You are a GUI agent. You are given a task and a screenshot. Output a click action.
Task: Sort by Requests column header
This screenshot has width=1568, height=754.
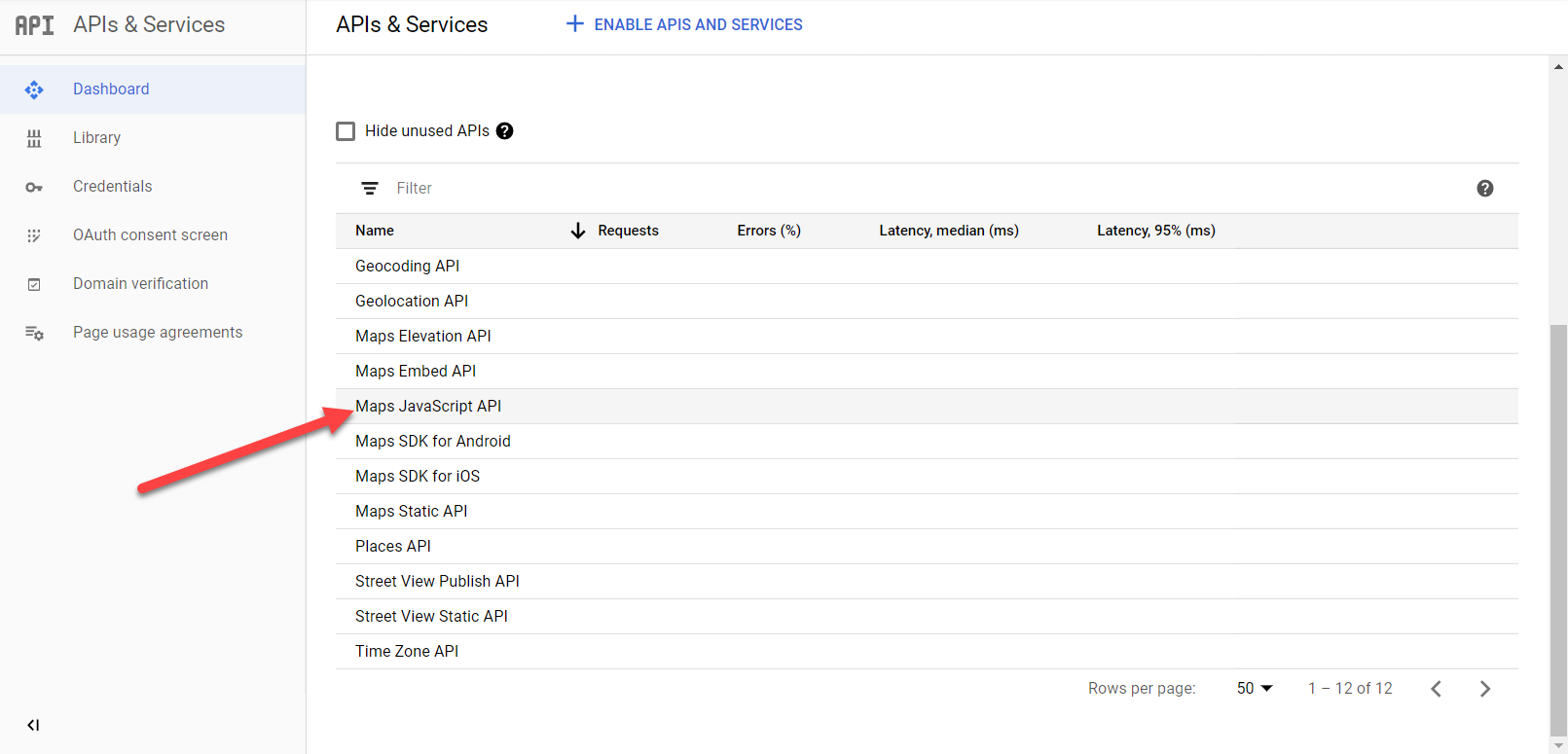click(628, 231)
